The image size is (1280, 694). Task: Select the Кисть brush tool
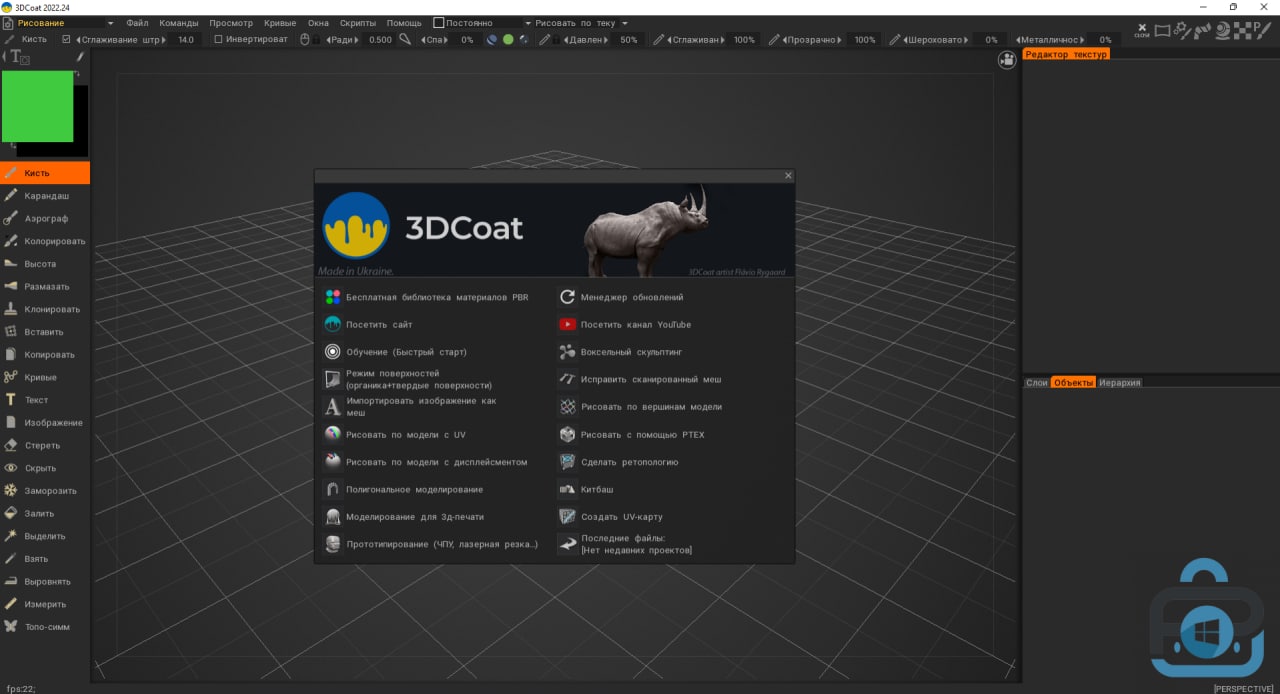45,173
